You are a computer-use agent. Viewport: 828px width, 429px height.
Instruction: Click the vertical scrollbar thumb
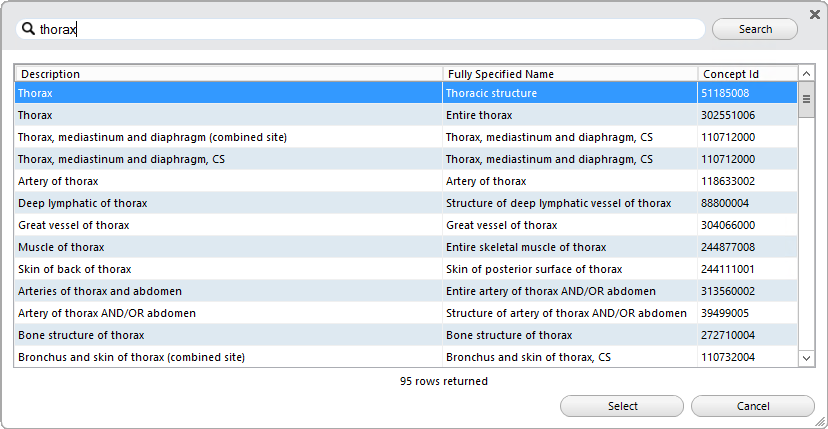[x=806, y=99]
